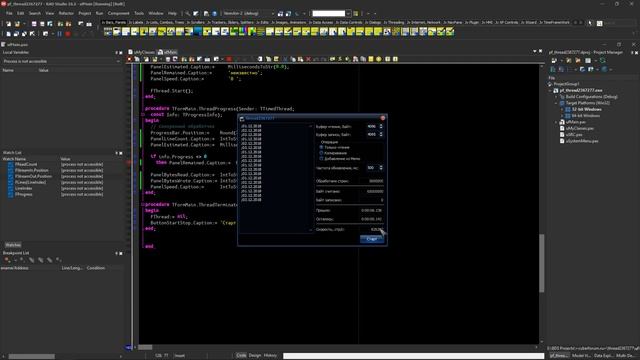Open the Component menu

(118, 13)
